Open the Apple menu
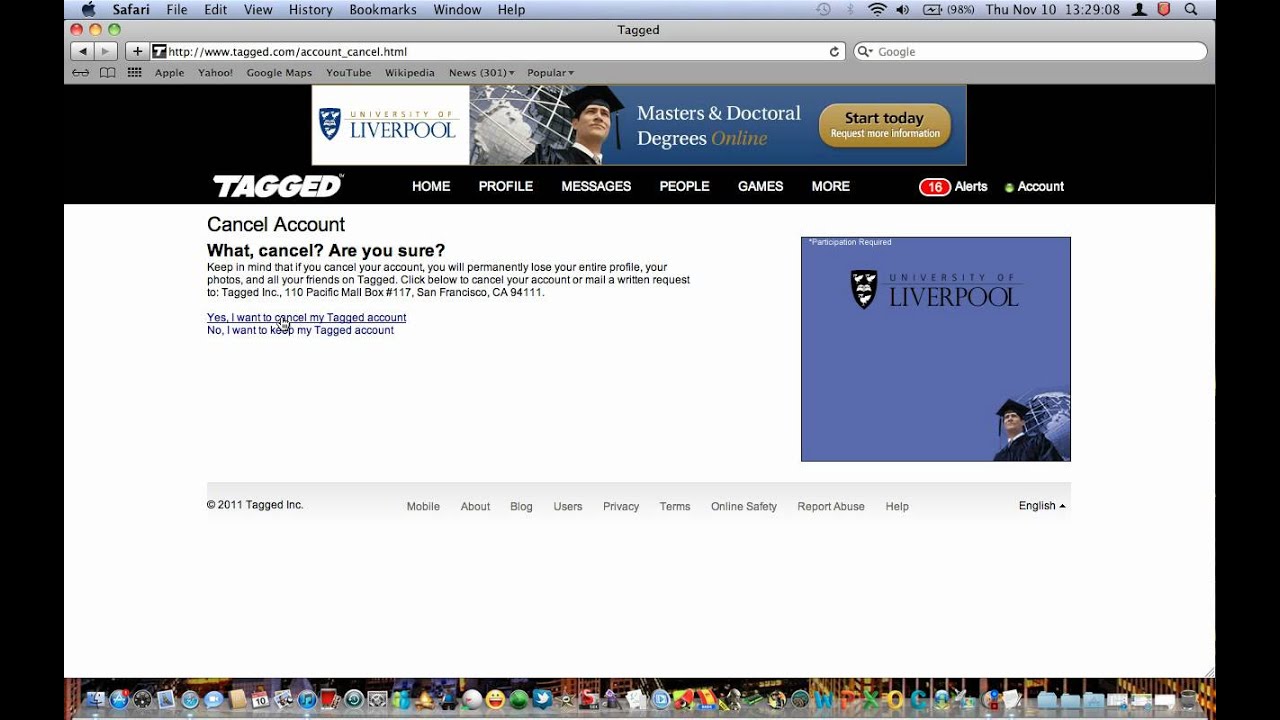The image size is (1280, 720). click(x=88, y=9)
